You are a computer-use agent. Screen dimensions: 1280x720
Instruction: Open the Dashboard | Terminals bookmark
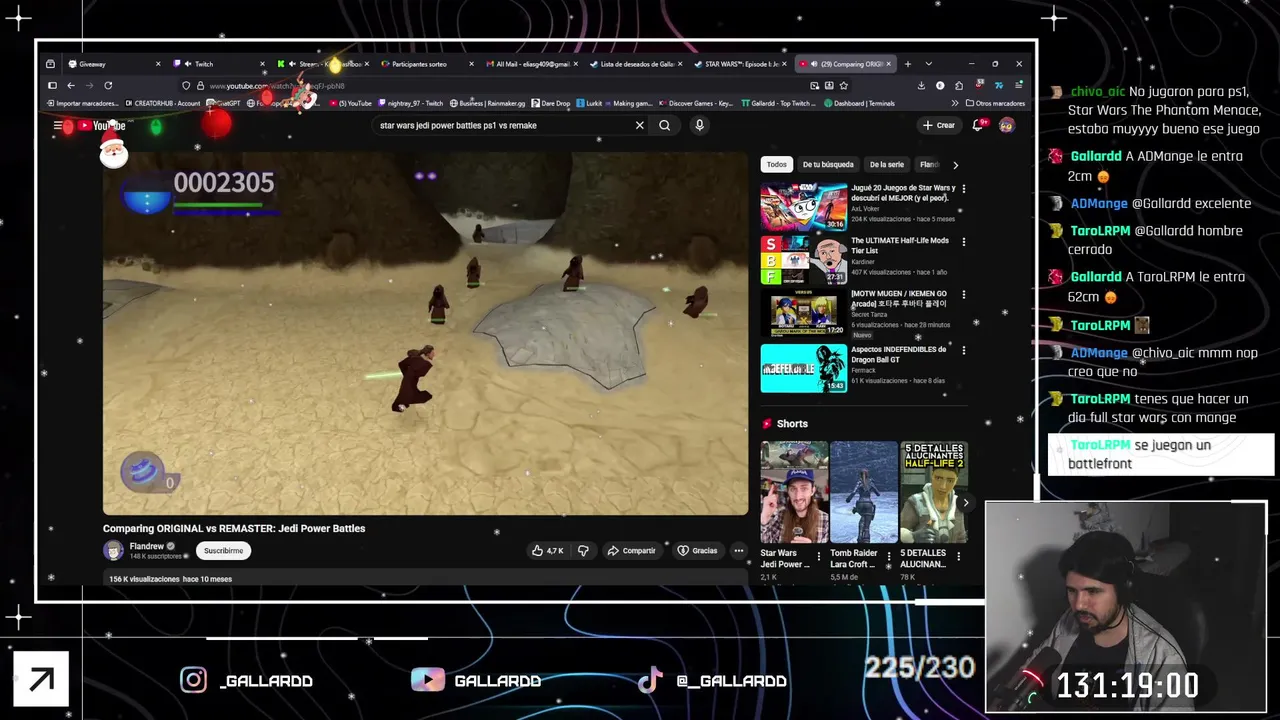[859, 103]
